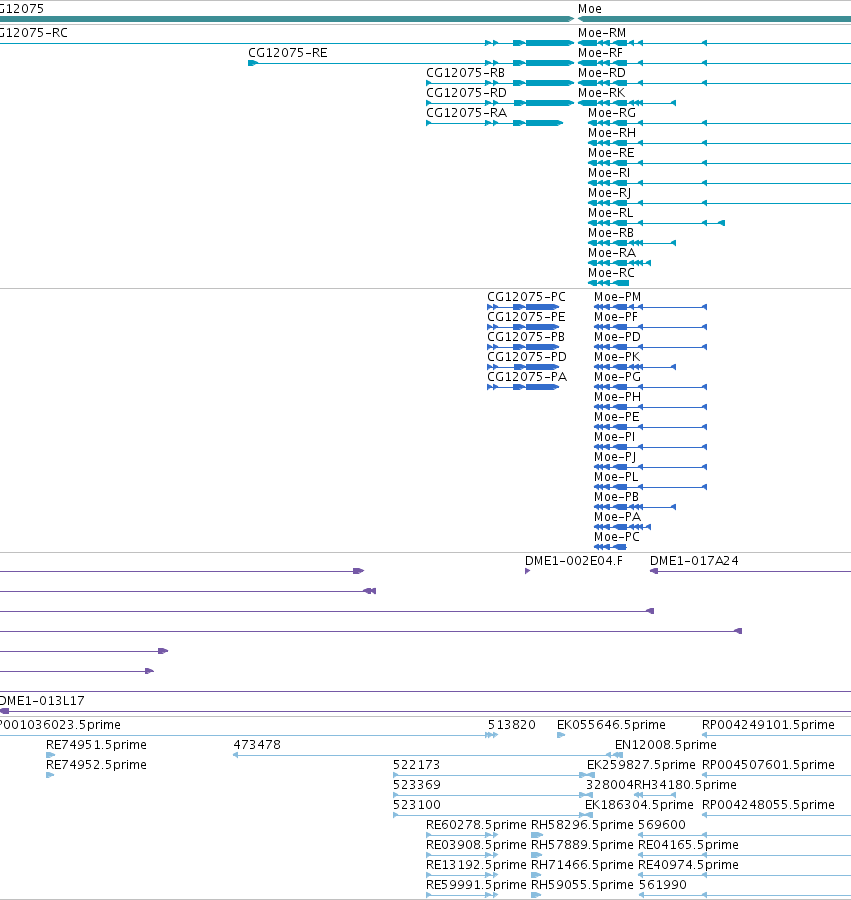Select the RE74952.5prime EST label
This screenshot has height=900, width=851.
[96, 765]
